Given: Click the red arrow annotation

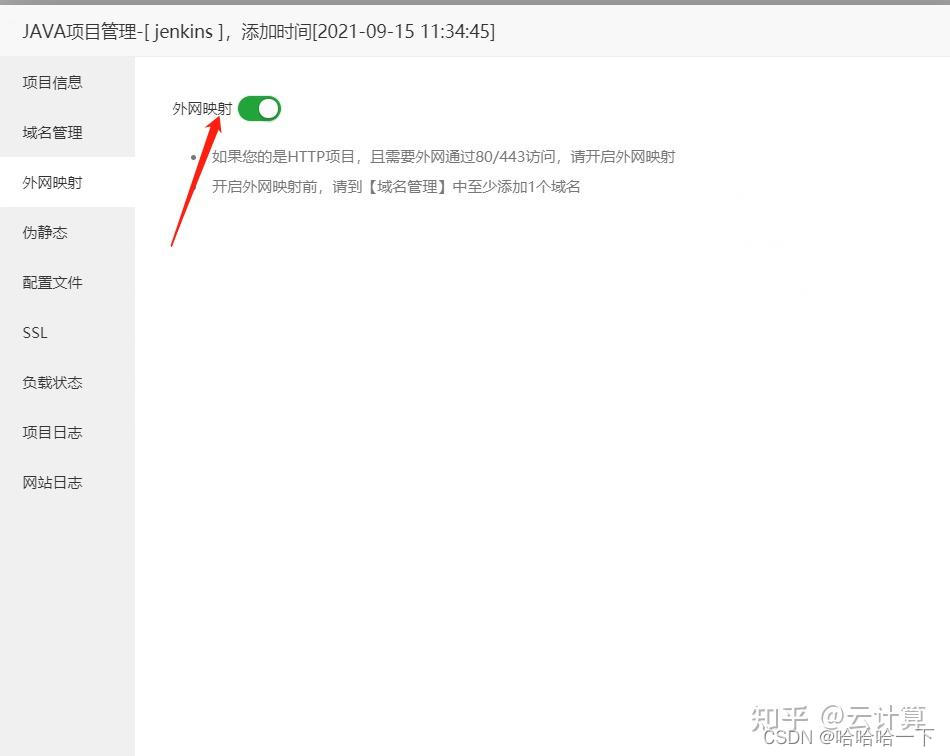Looking at the screenshot, I should tap(196, 182).
